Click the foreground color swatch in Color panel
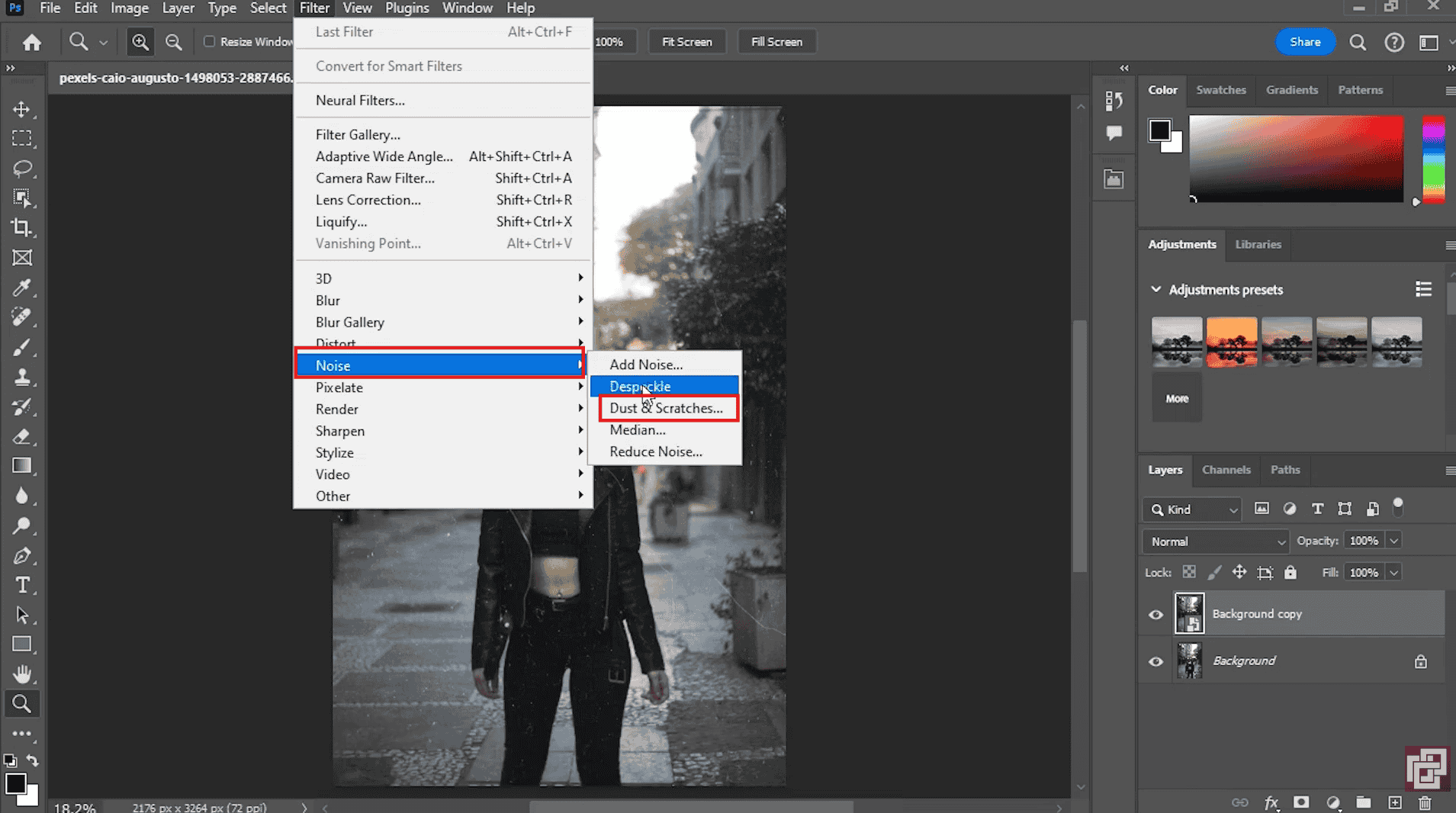Viewport: 1456px width, 813px height. pyautogui.click(x=1159, y=130)
